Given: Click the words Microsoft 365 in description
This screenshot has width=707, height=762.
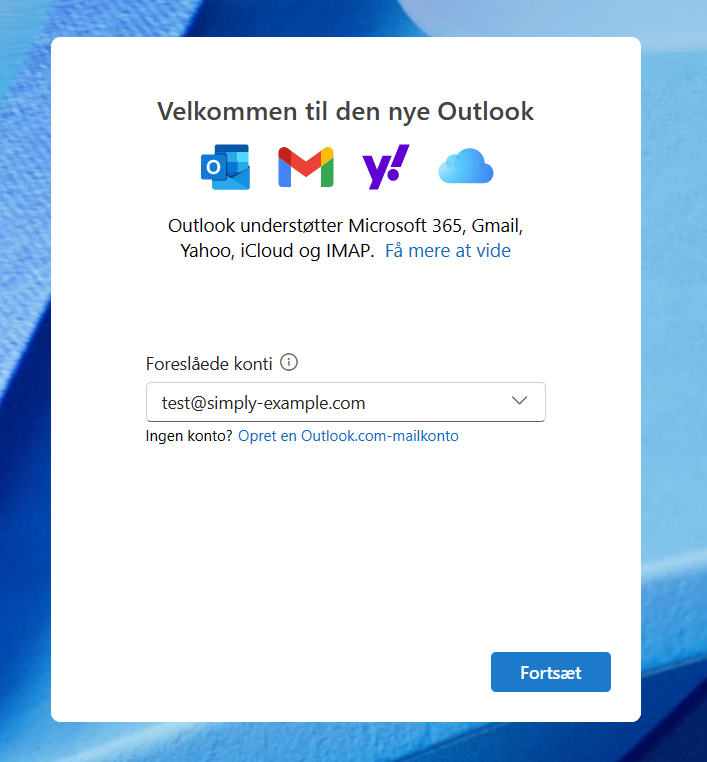Looking at the screenshot, I should tap(406, 226).
